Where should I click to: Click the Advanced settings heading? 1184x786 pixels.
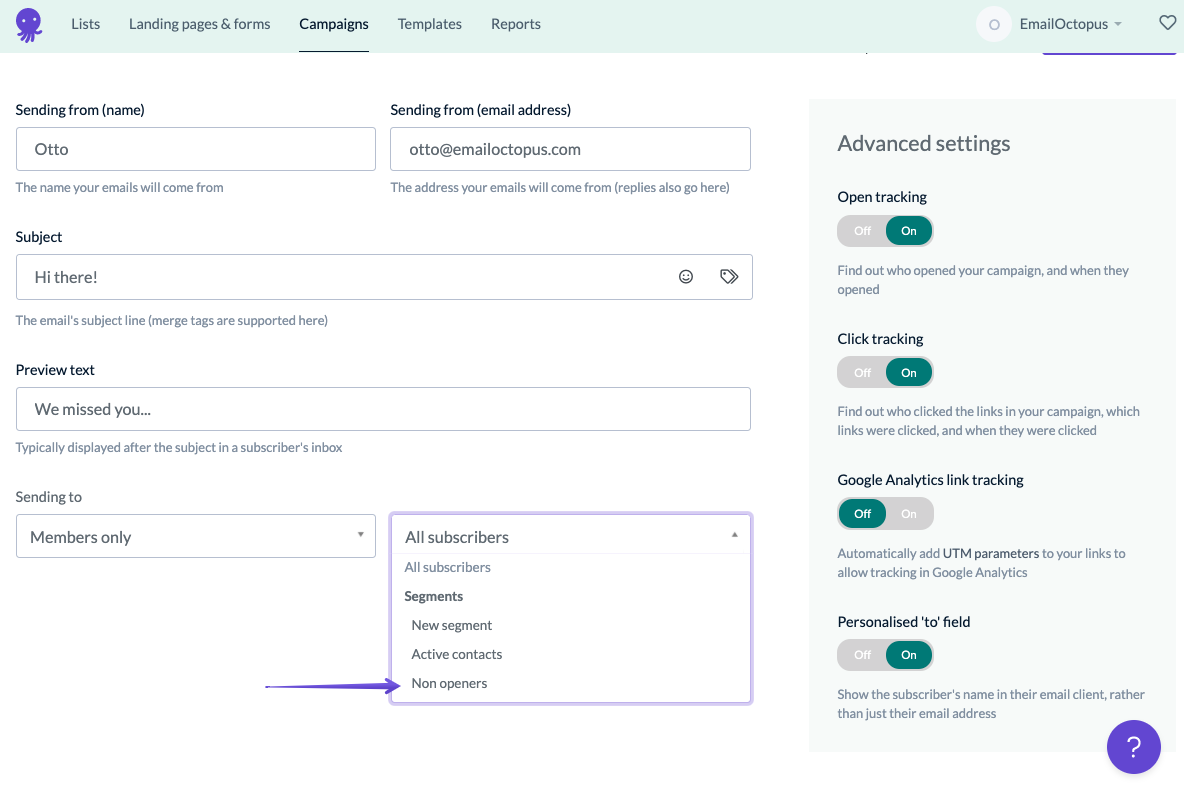[923, 143]
